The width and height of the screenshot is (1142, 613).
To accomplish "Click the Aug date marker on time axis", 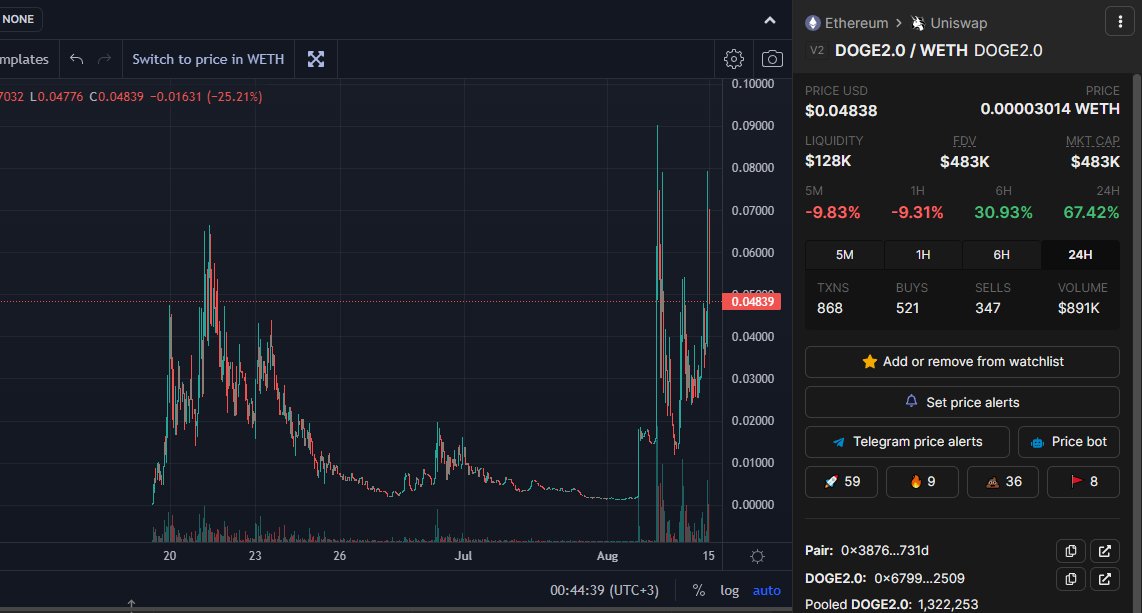I will pyautogui.click(x=607, y=556).
